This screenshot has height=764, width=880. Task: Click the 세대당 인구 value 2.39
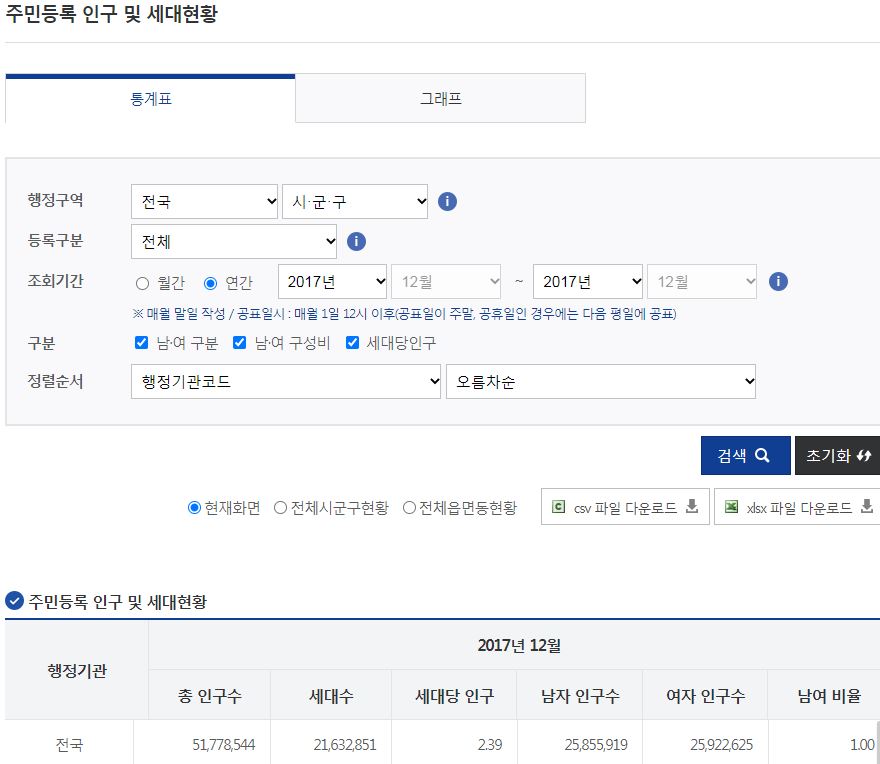489,744
